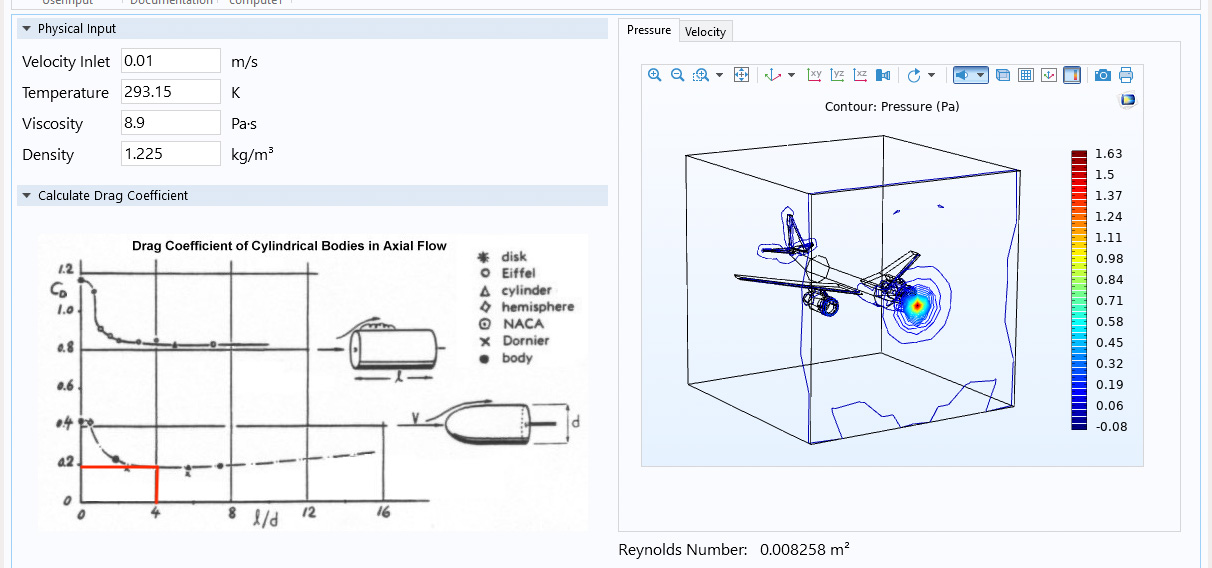
Task: Set view to the yz plane
Action: 838,75
